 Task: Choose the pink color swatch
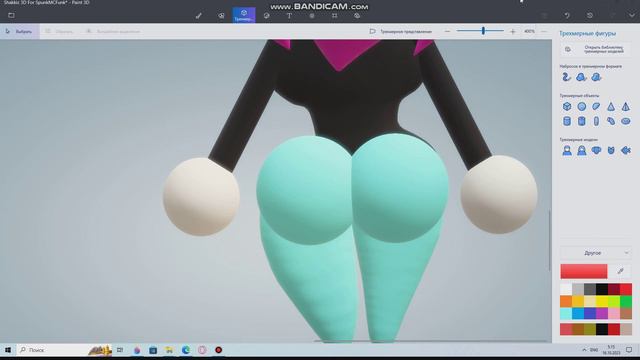point(614,313)
